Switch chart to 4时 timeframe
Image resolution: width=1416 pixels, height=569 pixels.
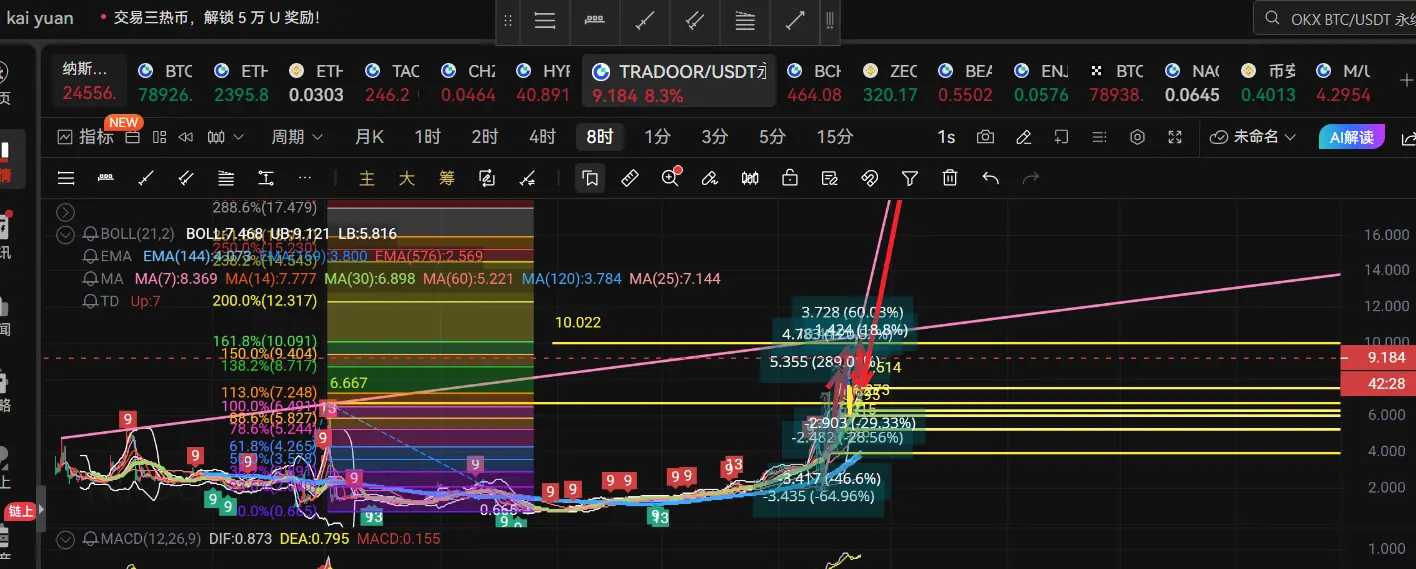pos(543,137)
